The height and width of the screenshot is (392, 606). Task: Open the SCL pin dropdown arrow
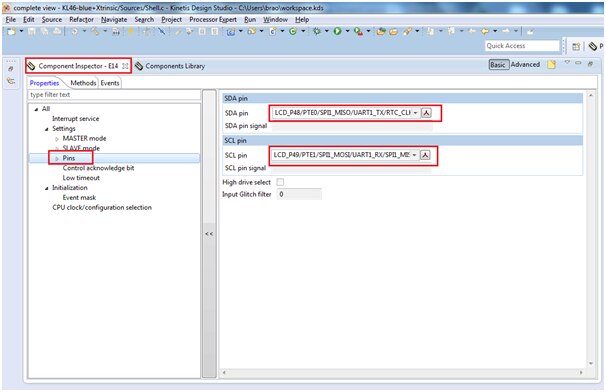(414, 155)
